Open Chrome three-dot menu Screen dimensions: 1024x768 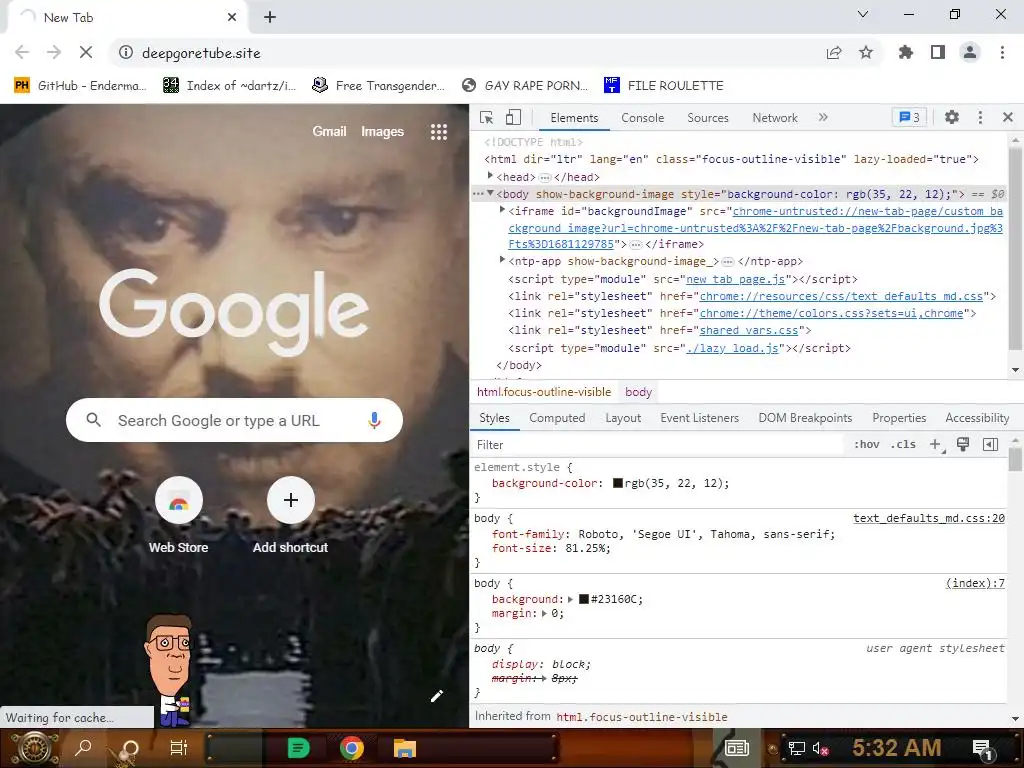[1002, 52]
